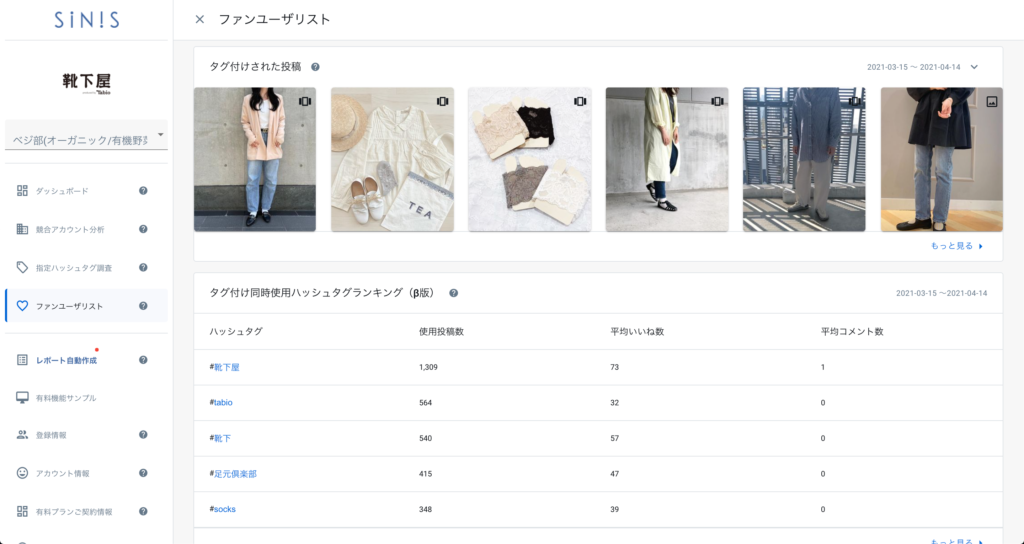Click the grid icon for 有料プランご契約情報
Viewport: 1024px width, 544px height.
coord(22,511)
